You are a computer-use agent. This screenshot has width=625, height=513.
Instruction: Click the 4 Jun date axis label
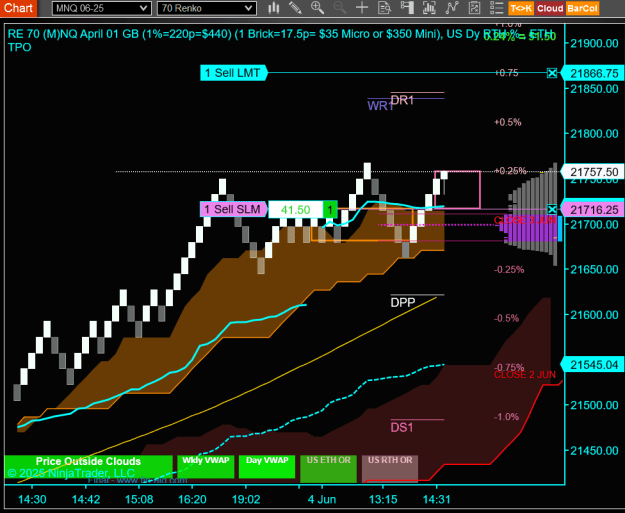[x=322, y=499]
